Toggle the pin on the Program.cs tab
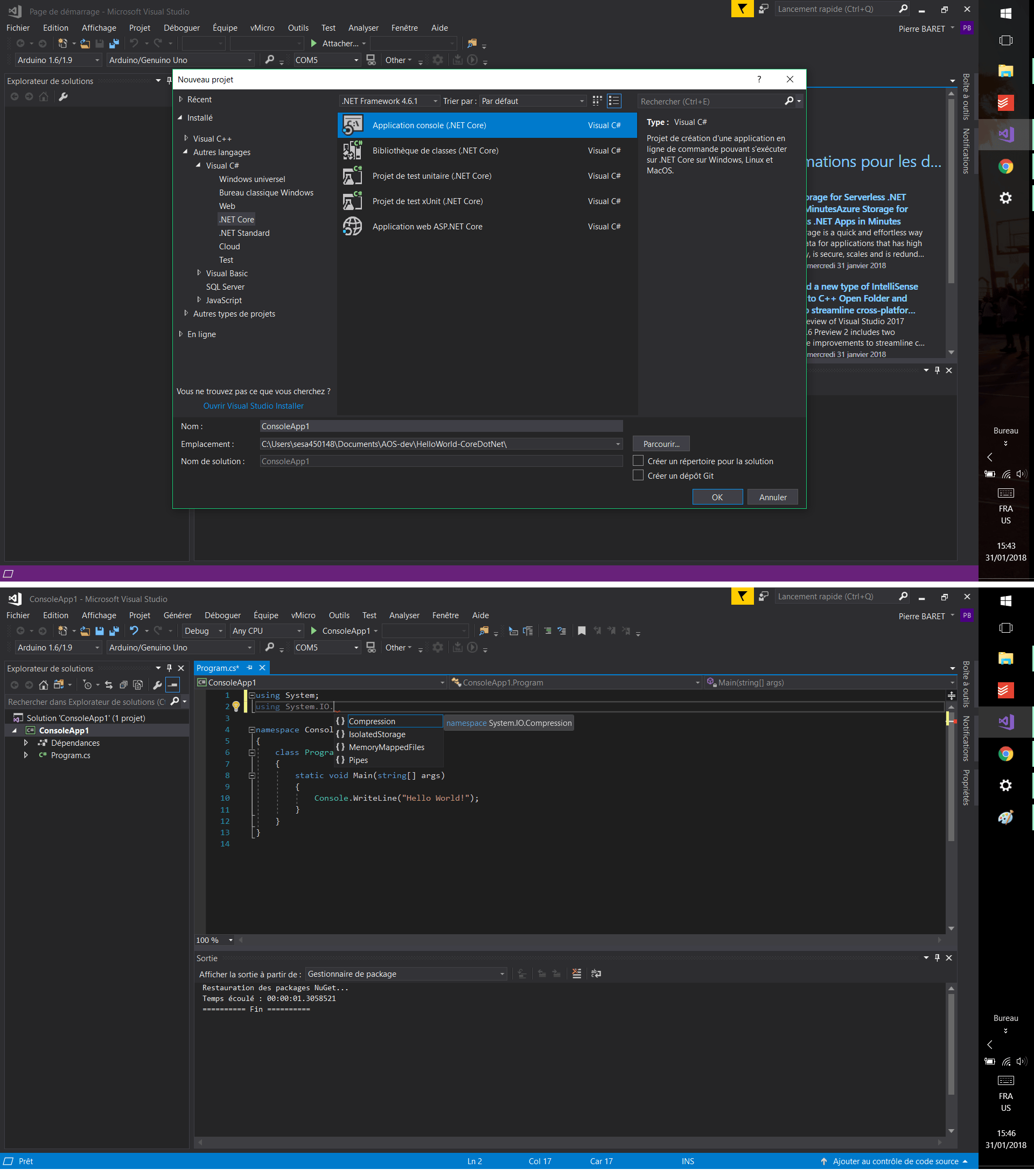This screenshot has height=1176, width=1034. (x=250, y=668)
